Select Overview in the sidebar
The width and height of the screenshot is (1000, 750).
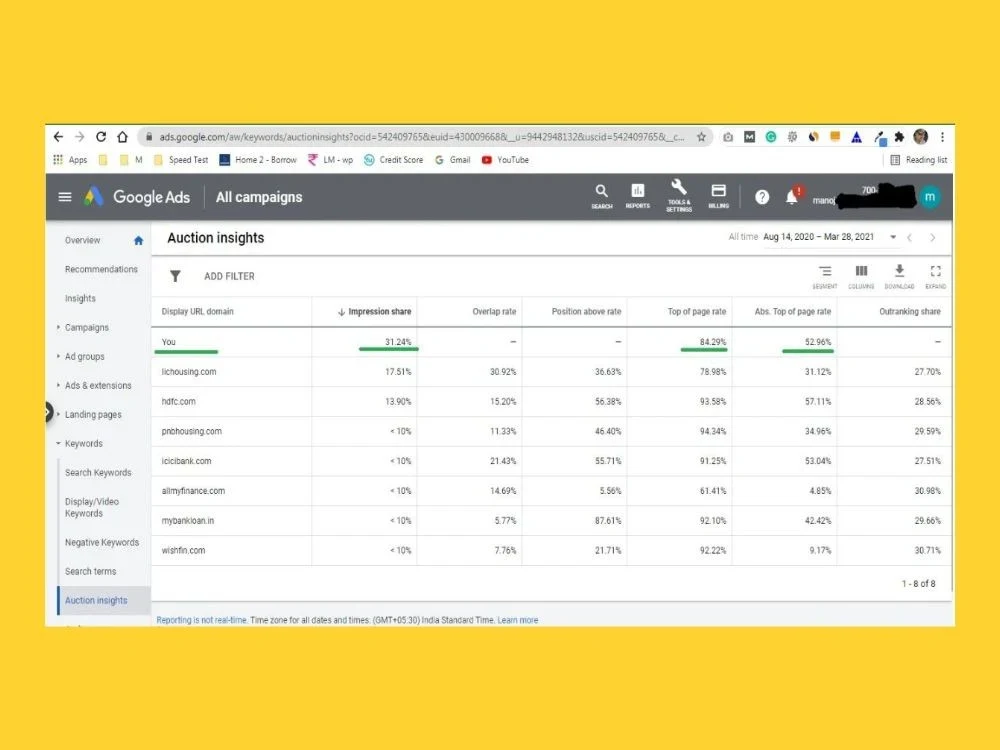(82, 240)
